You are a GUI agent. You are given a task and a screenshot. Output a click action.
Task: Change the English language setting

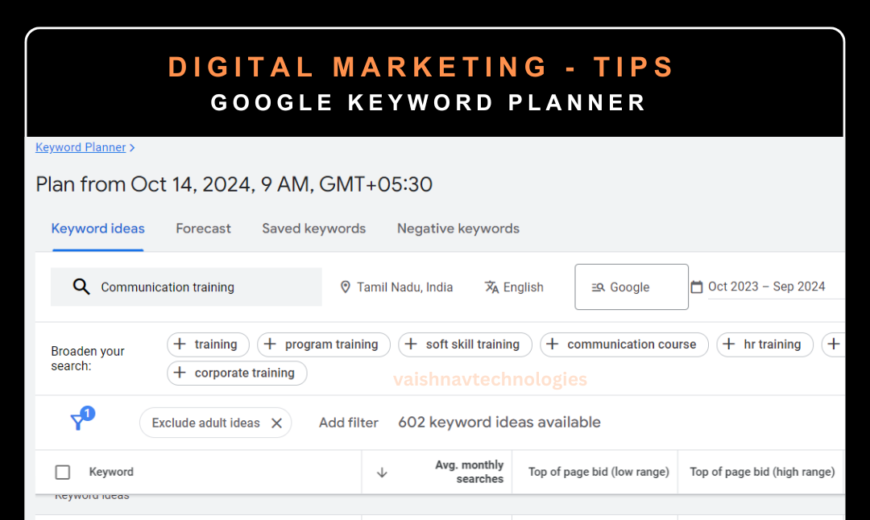523,287
